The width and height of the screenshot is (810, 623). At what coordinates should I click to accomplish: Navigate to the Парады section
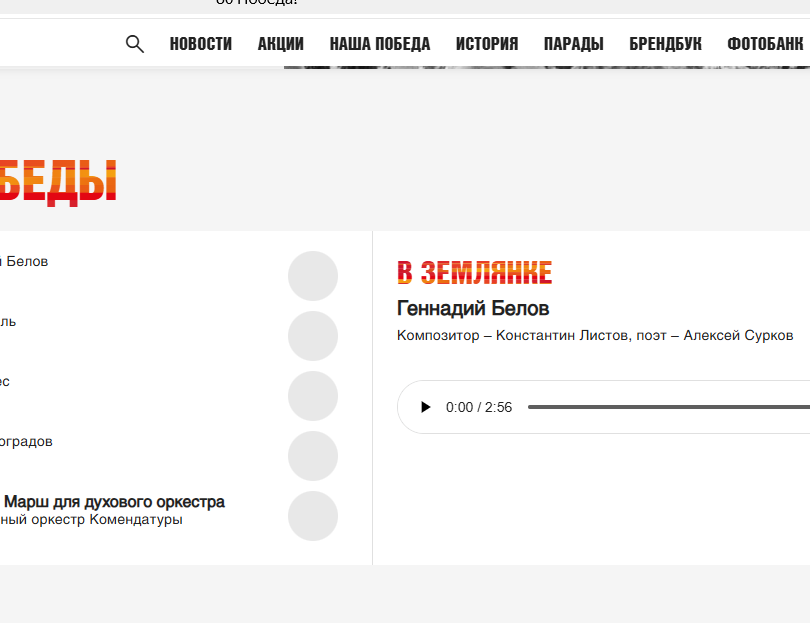pos(574,44)
